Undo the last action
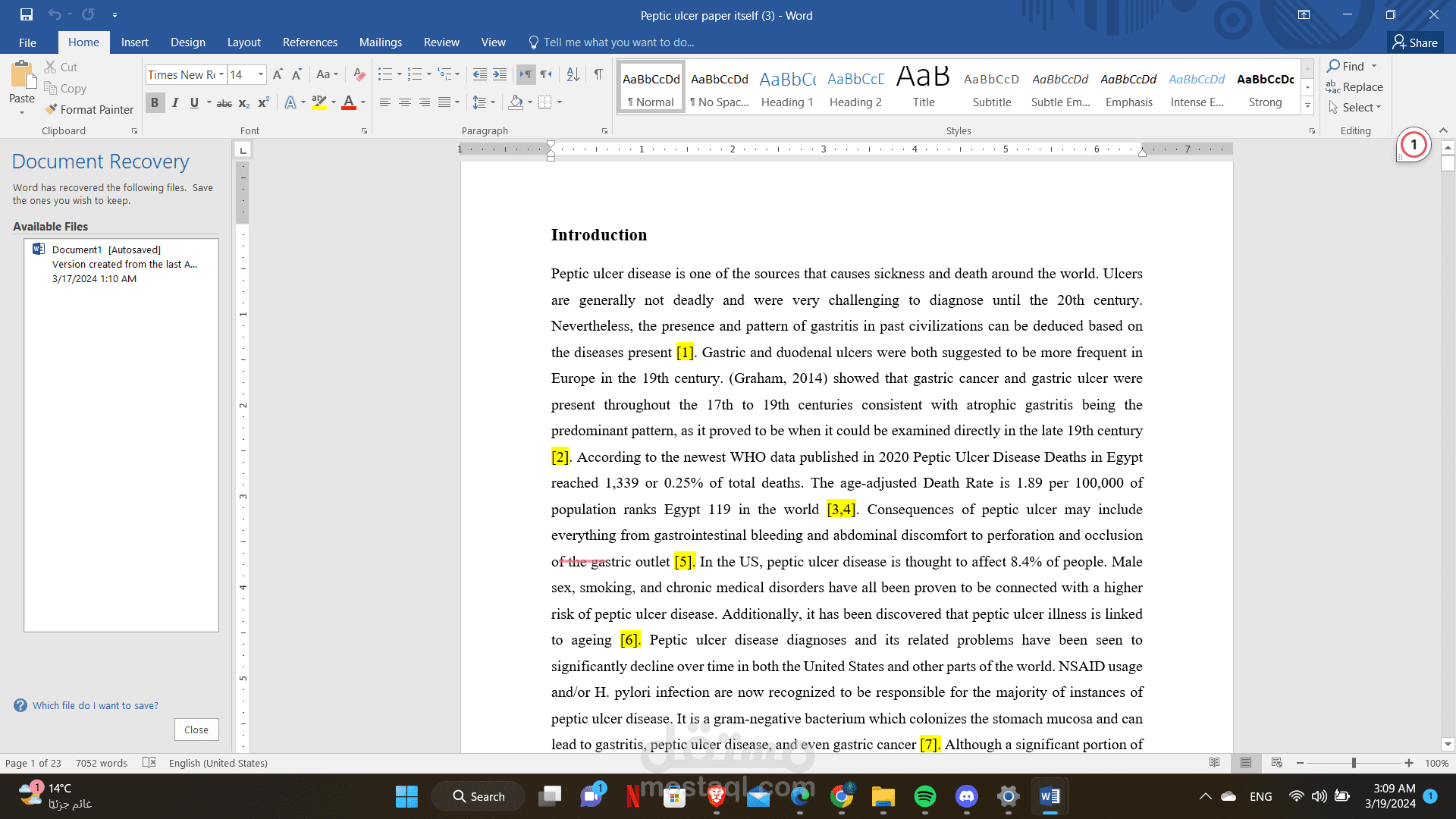1456x819 pixels. tap(55, 14)
